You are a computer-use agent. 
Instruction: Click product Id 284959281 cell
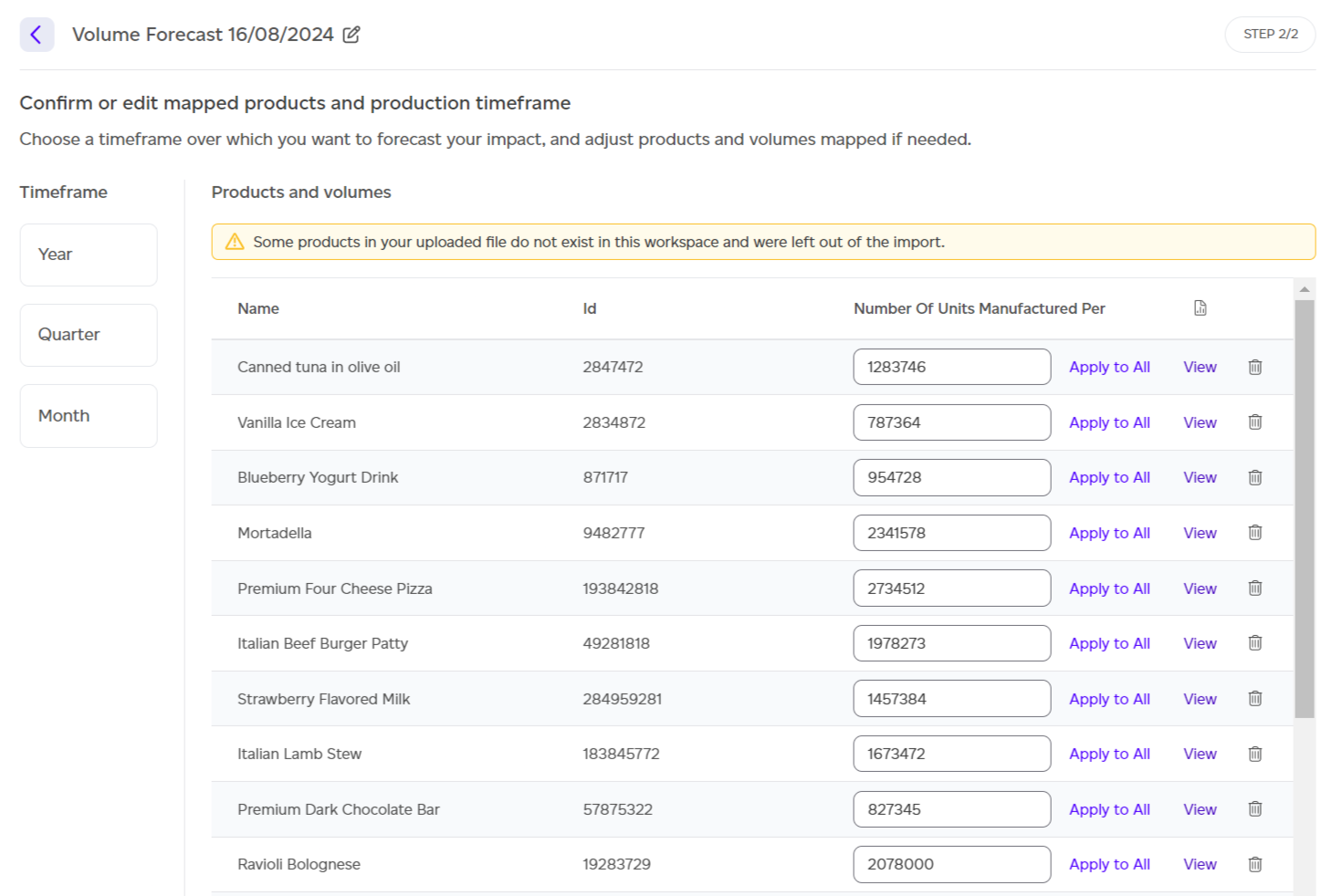tap(623, 699)
